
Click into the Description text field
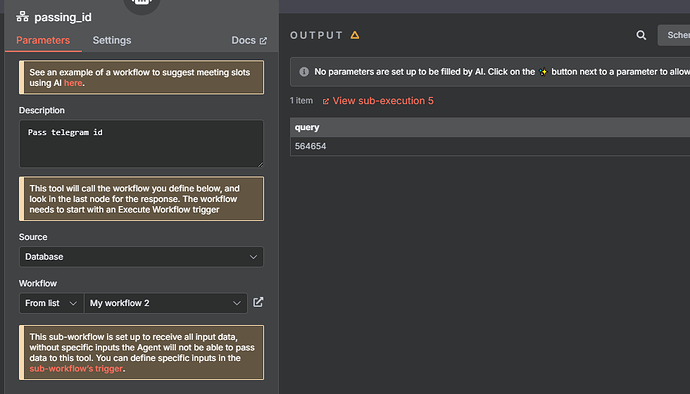pos(141,144)
